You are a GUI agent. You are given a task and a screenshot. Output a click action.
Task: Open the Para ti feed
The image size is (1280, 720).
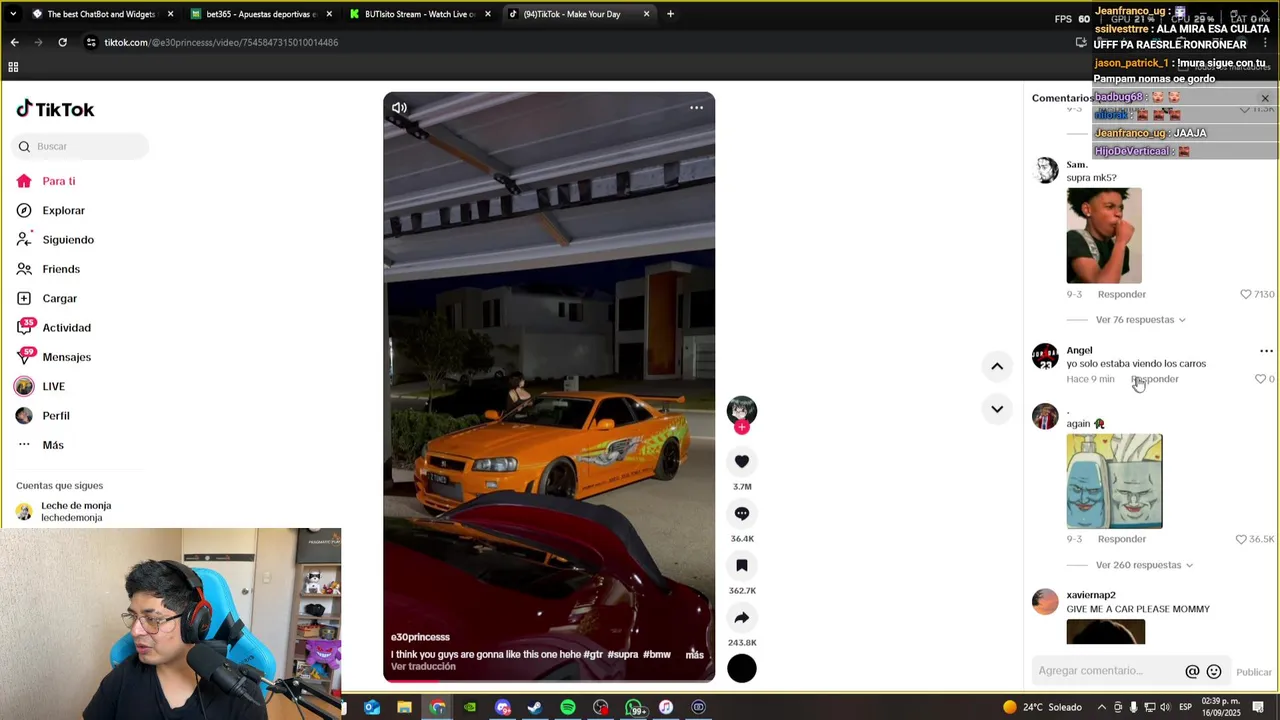click(x=46, y=181)
